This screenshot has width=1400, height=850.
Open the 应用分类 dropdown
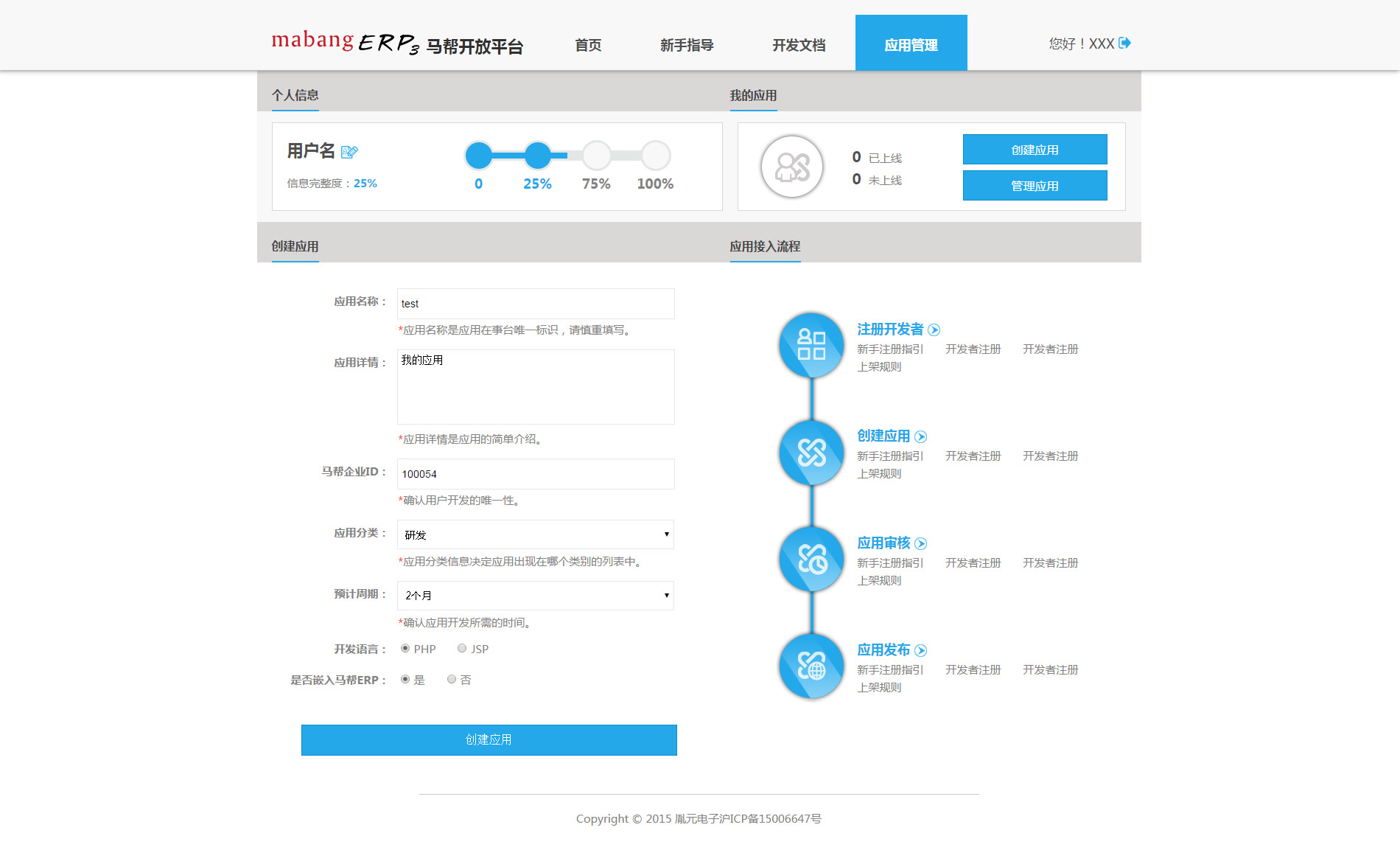click(x=535, y=534)
